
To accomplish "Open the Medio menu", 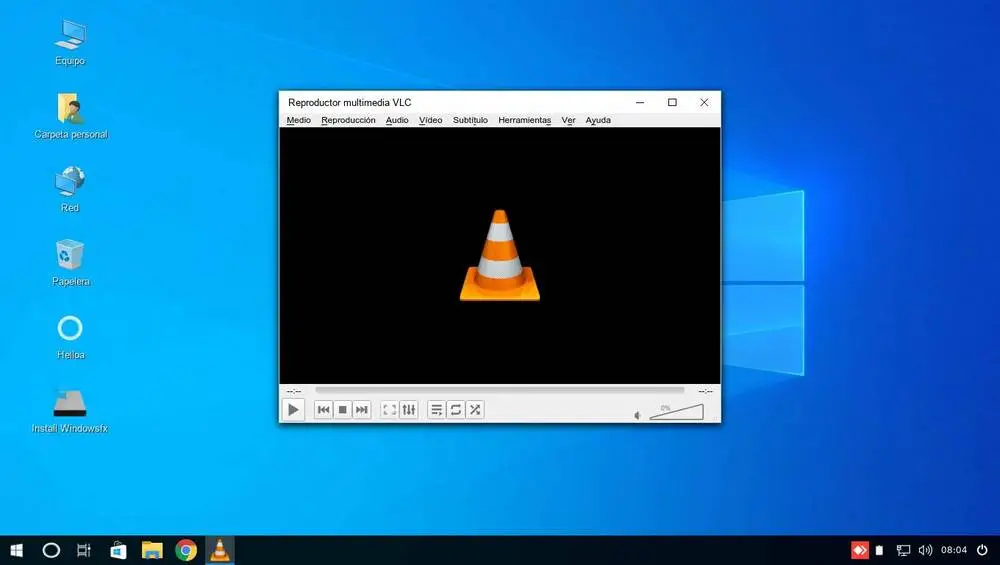I will pyautogui.click(x=298, y=120).
